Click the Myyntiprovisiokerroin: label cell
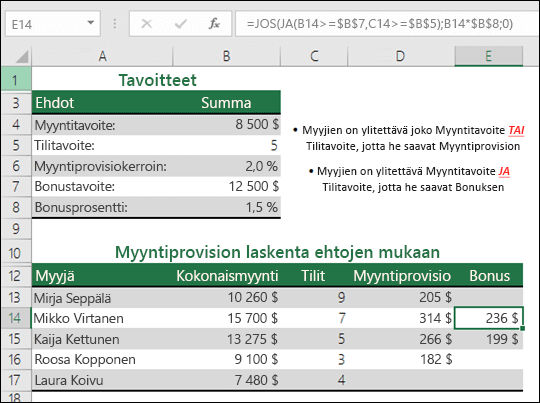Screen dimensions: 540x403 coord(102,166)
